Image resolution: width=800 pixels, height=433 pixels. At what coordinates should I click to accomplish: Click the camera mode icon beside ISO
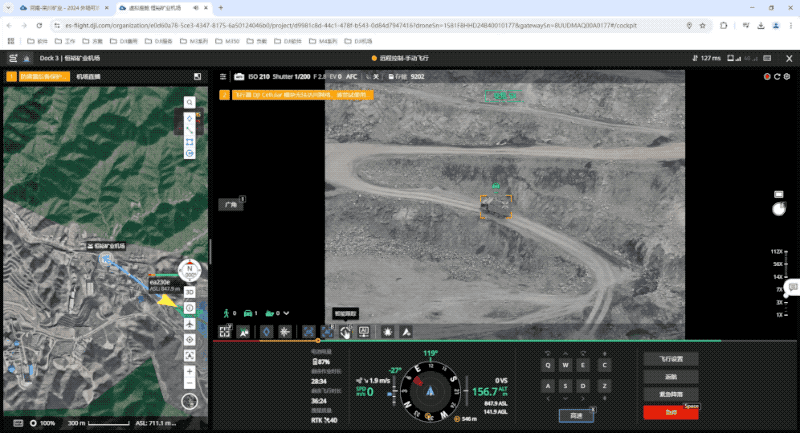point(239,77)
